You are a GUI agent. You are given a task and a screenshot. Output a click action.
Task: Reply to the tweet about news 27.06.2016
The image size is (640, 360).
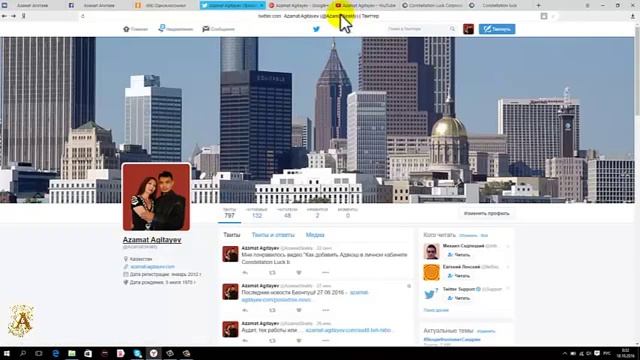coord(245,310)
